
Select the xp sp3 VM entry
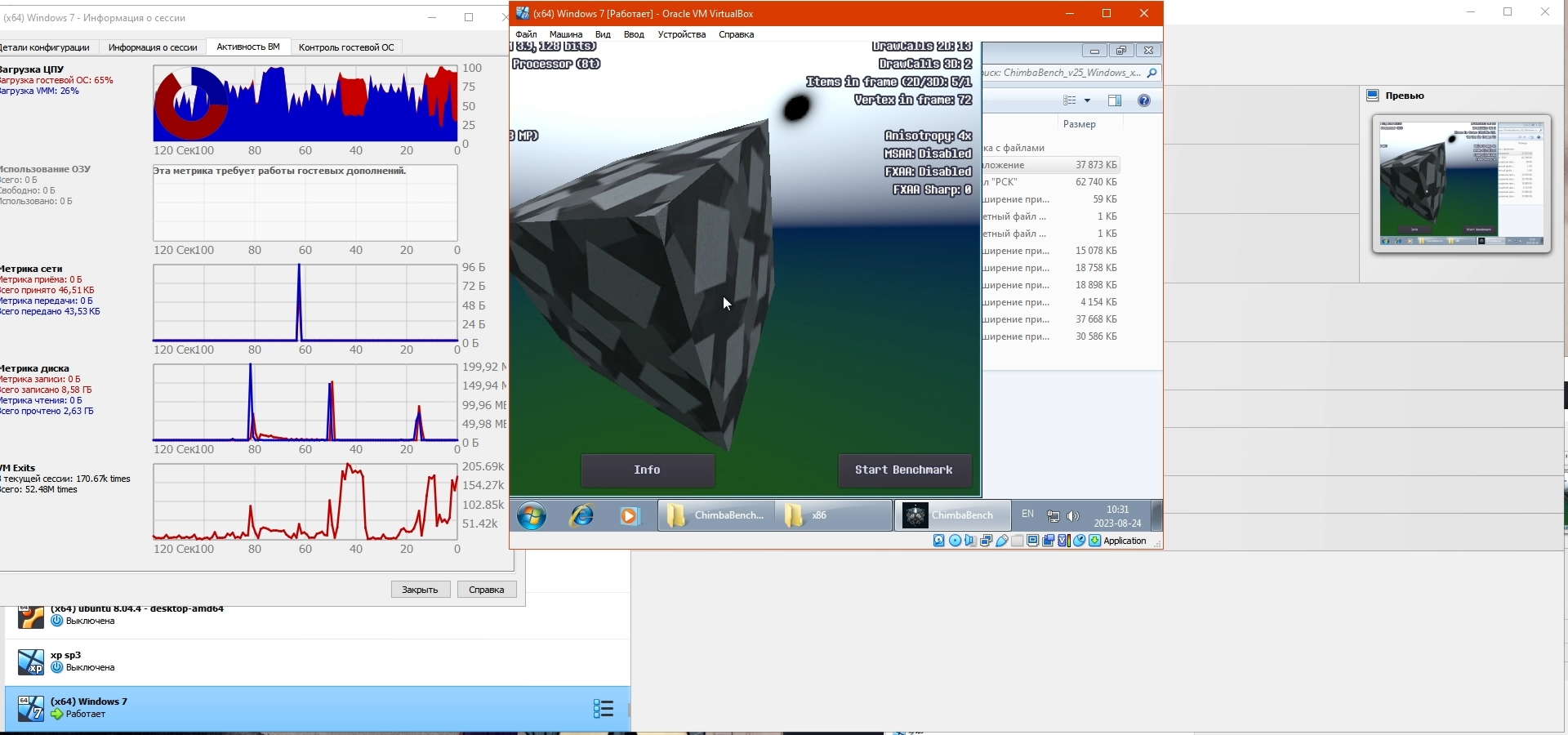318,662
